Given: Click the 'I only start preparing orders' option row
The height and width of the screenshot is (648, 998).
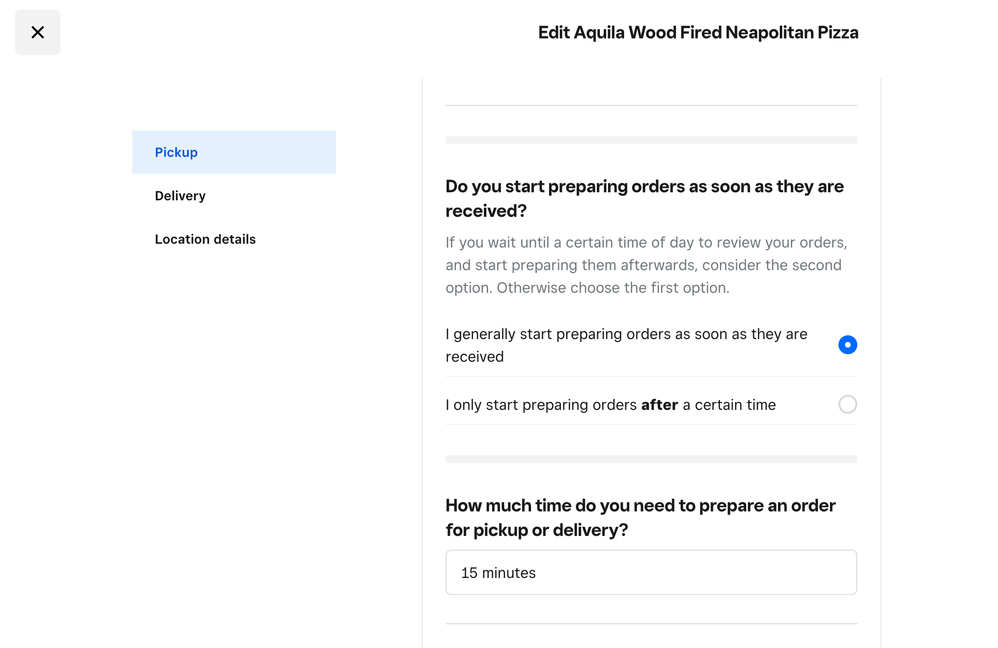Looking at the screenshot, I should (610, 405).
